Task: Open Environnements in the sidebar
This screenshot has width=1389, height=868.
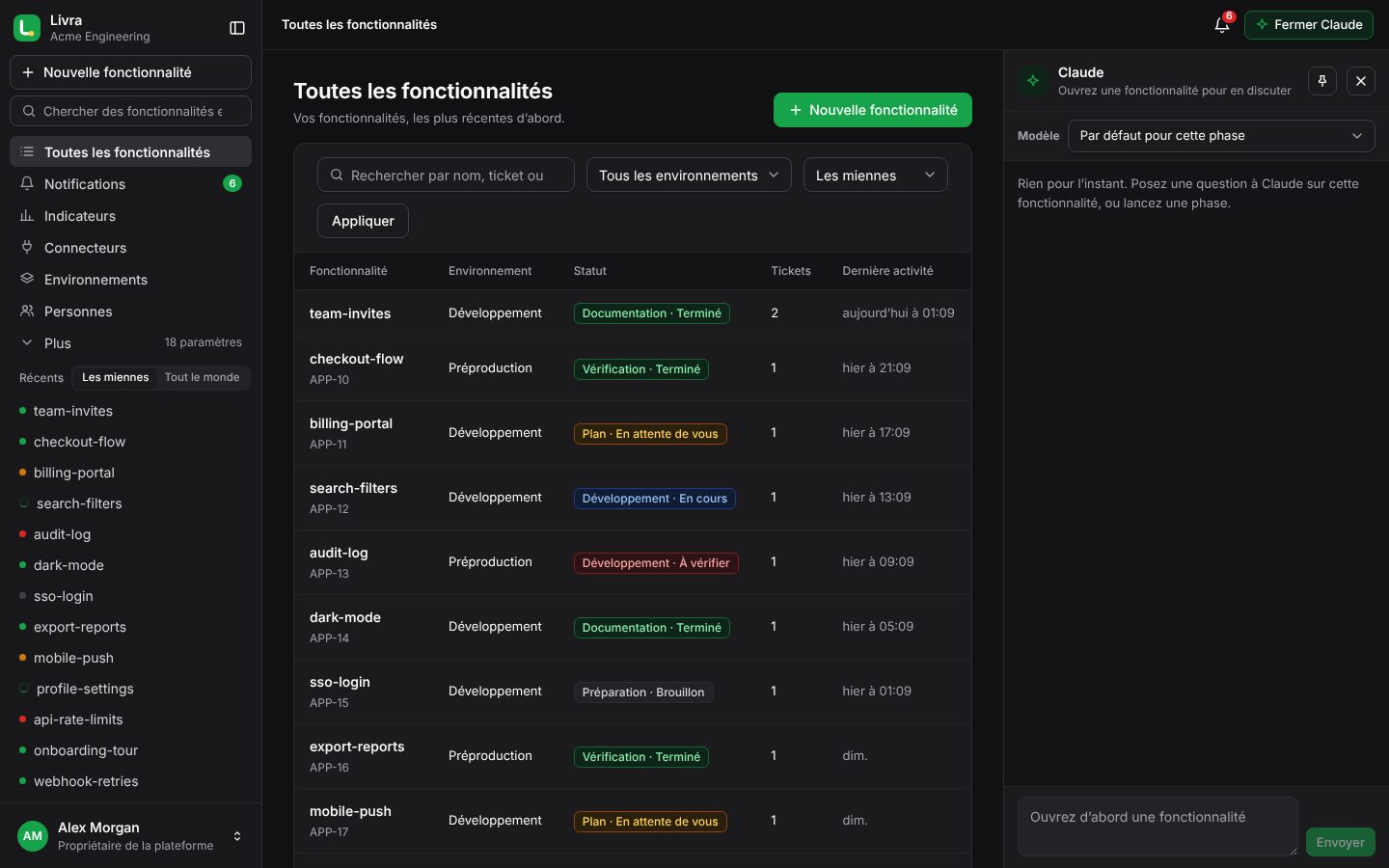Action: [130, 280]
